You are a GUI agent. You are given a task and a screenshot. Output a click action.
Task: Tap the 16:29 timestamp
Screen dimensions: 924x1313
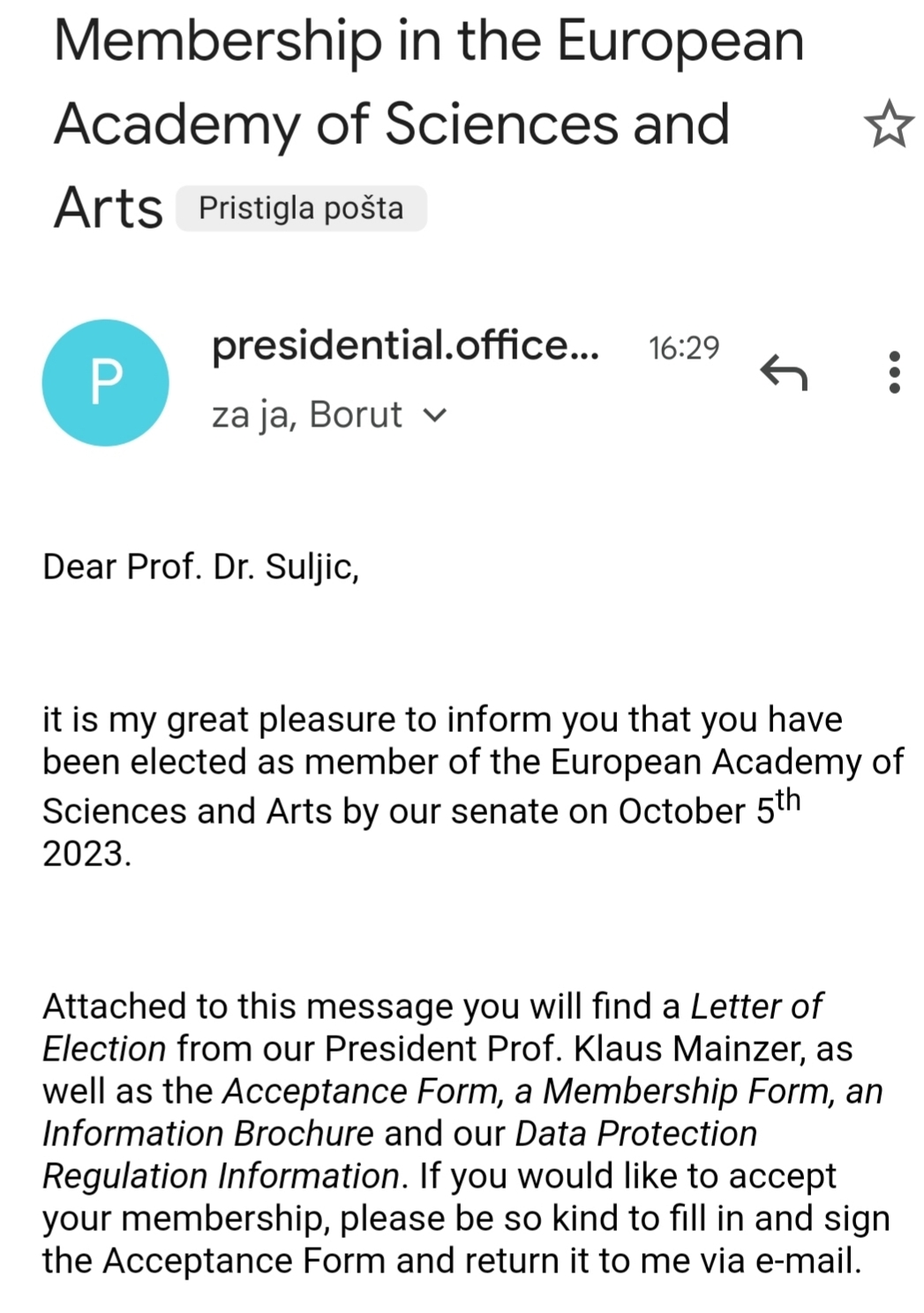pyautogui.click(x=684, y=348)
